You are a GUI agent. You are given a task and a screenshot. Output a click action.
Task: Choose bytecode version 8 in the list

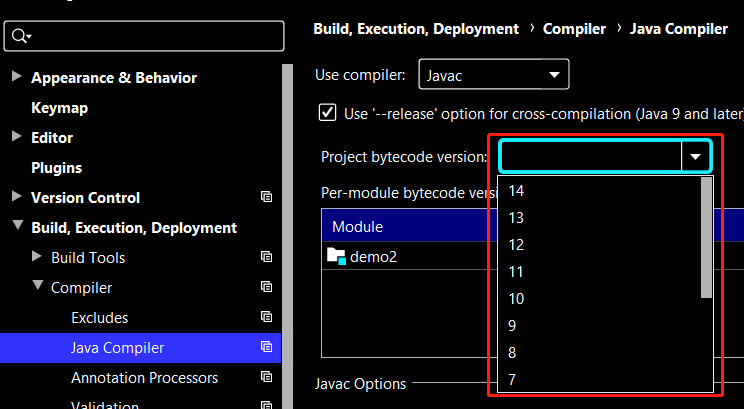[512, 352]
